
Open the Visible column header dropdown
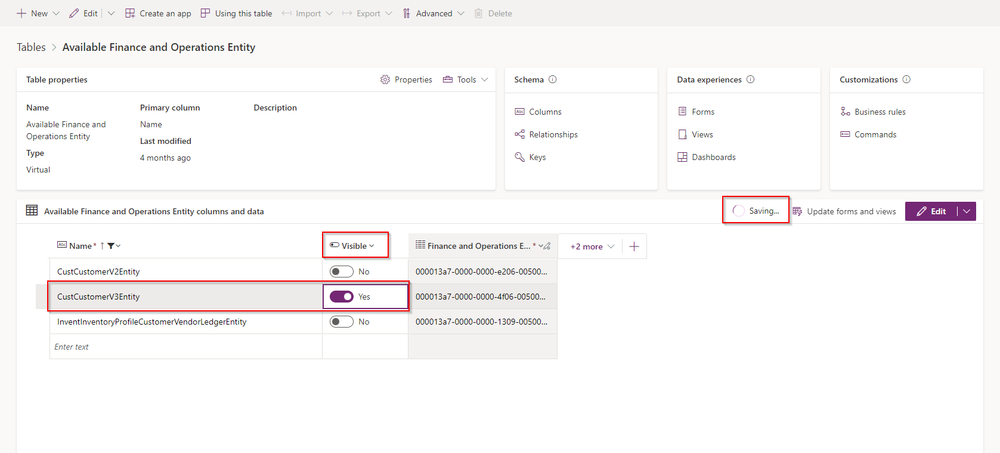(x=351, y=246)
